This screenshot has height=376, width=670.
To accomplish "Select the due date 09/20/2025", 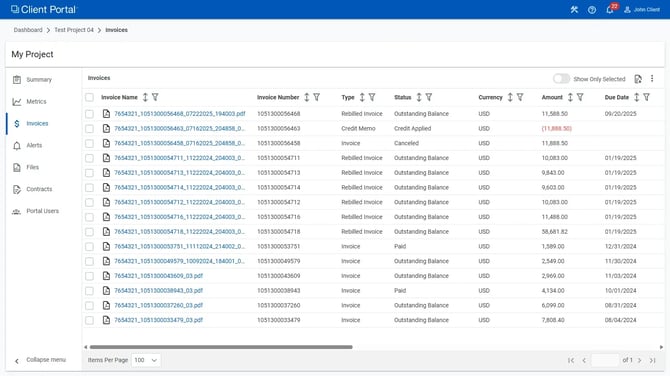I will 620,114.
